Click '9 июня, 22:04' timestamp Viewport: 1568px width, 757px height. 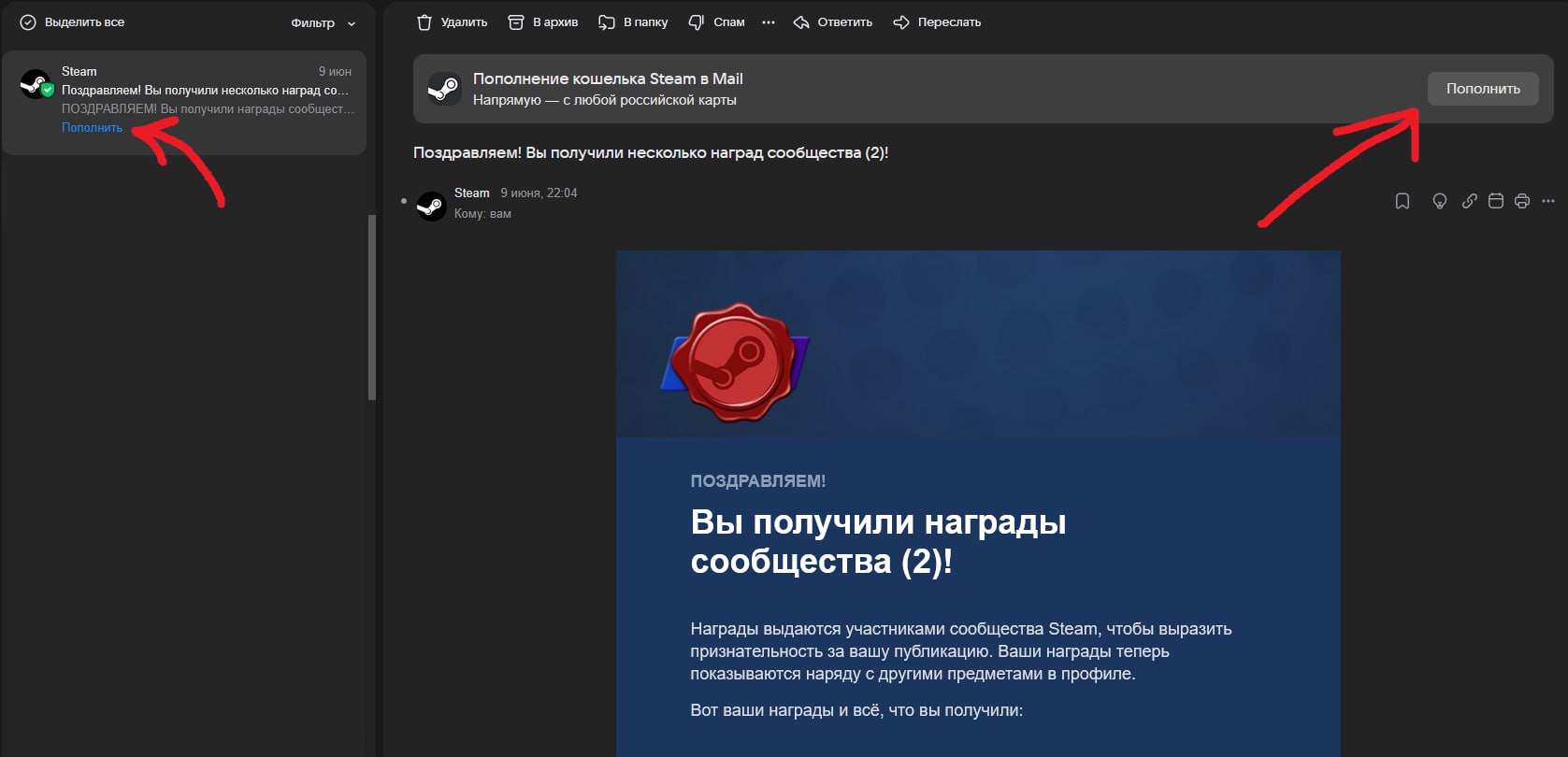coord(539,193)
